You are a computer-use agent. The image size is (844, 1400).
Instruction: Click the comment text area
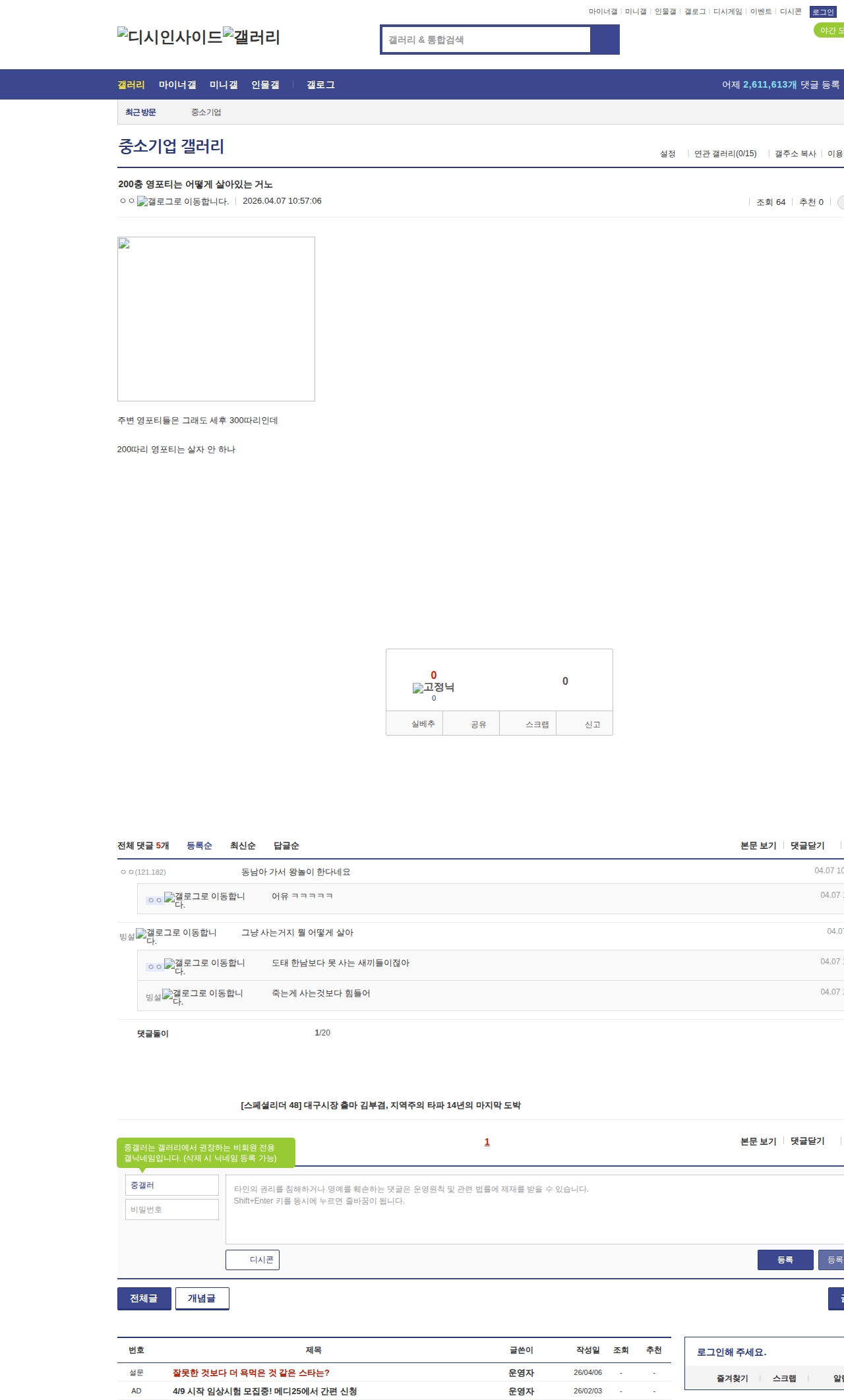535,1210
